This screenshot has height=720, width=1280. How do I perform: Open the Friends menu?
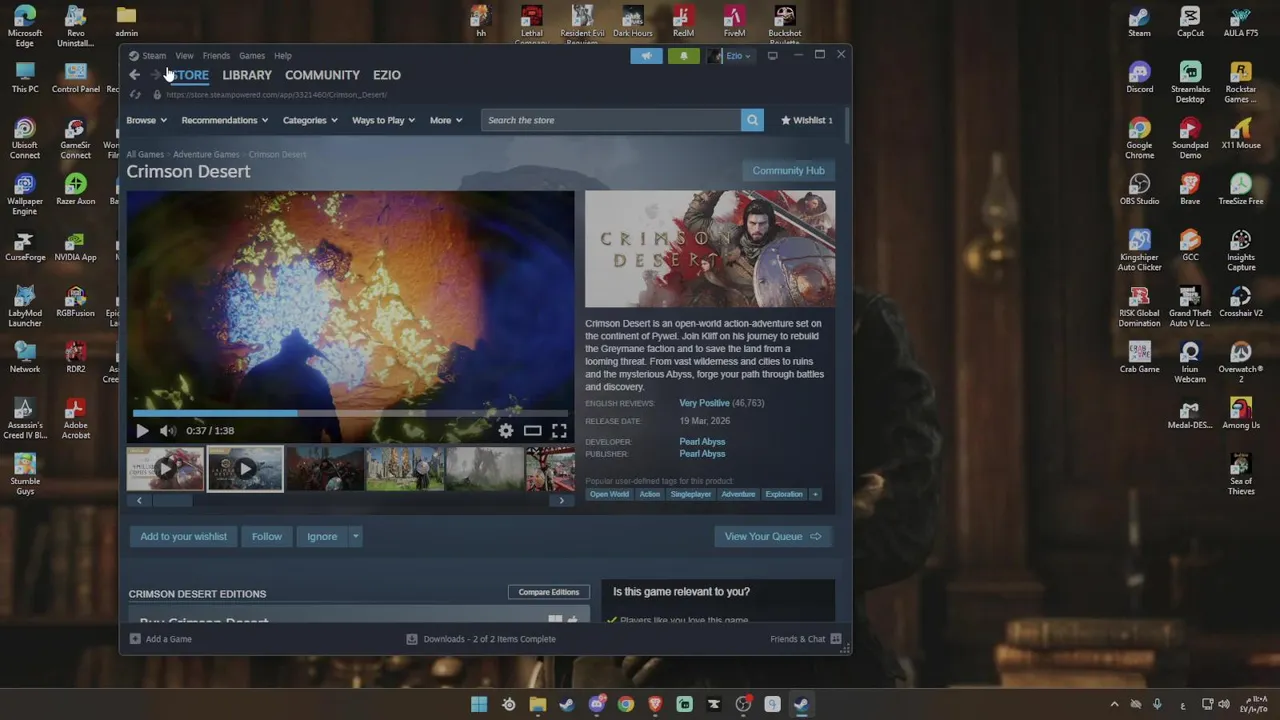click(x=216, y=56)
